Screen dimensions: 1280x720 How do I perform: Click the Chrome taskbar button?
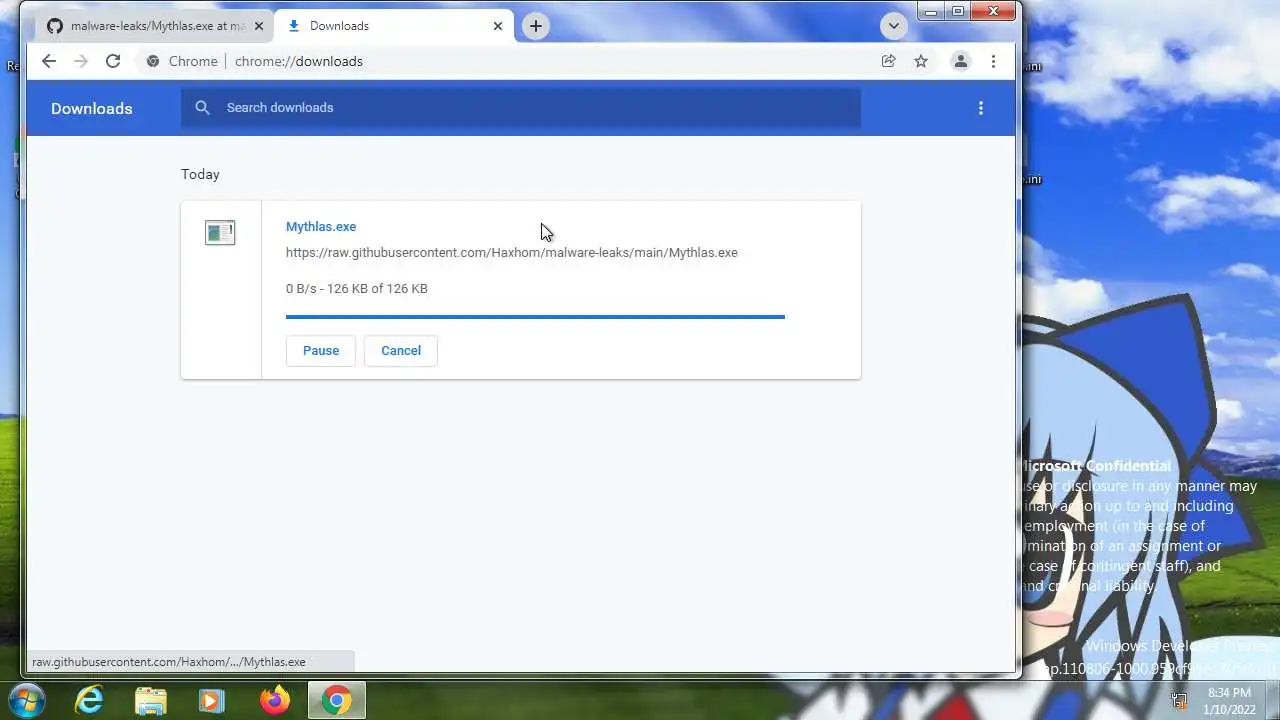point(337,700)
